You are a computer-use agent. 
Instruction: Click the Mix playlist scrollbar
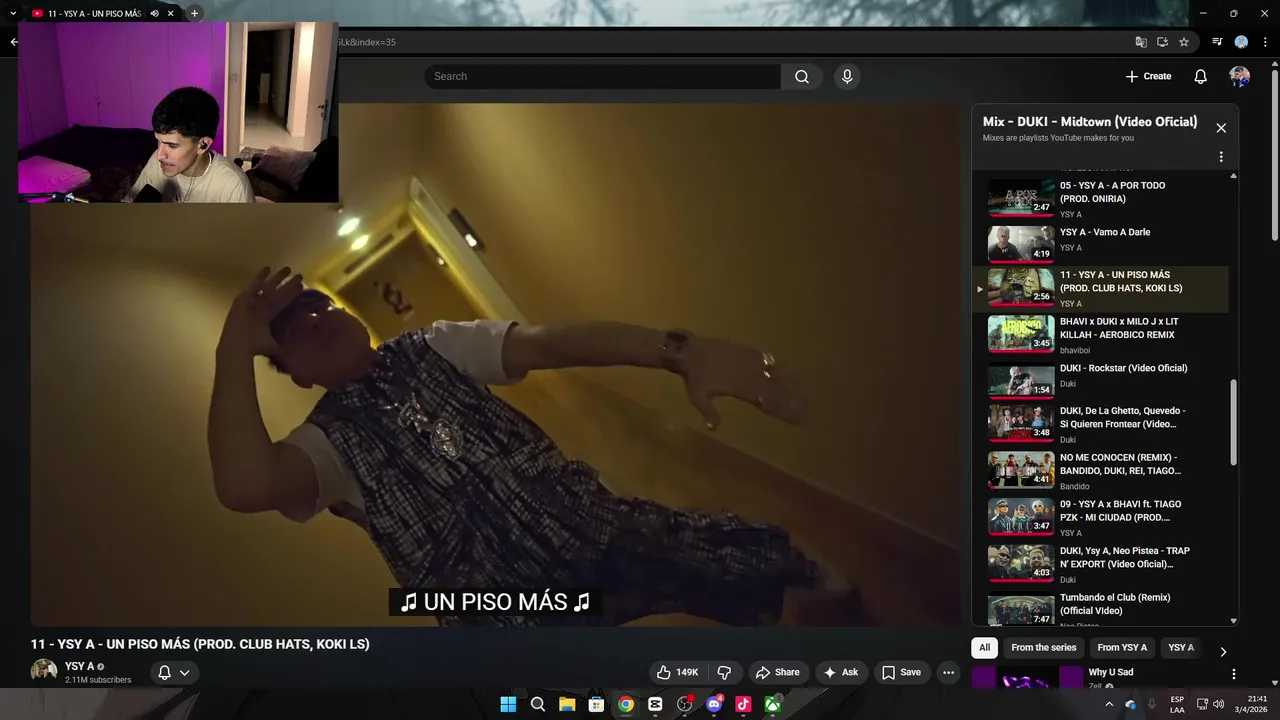1233,422
